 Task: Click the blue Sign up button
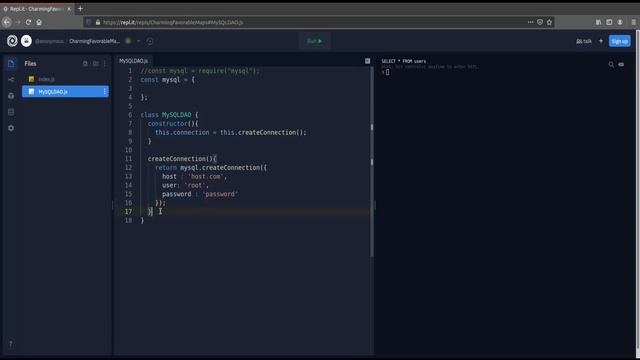pos(619,41)
